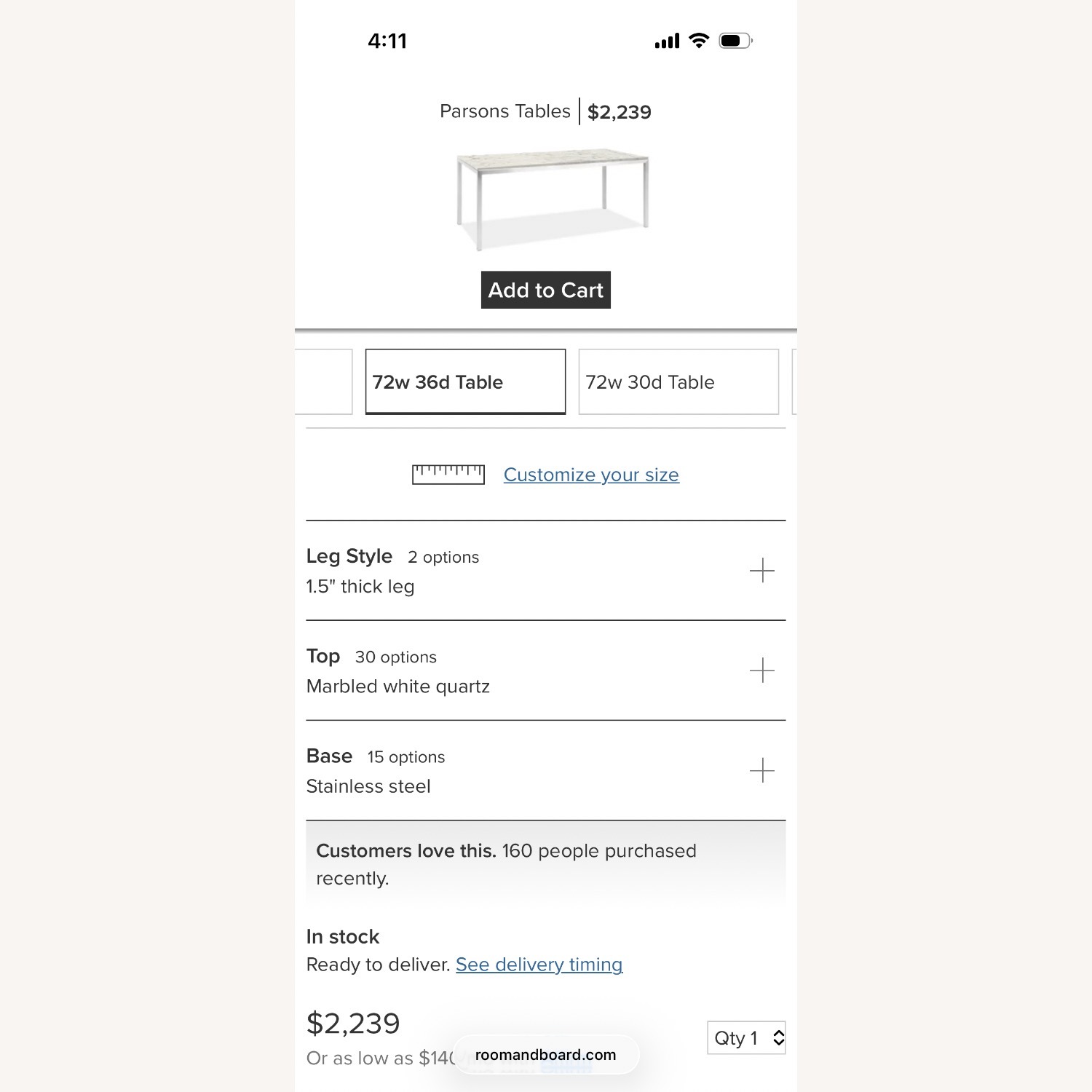Tap the Parsons table product thumbnail
Viewport: 1092px width, 1092px height.
[552, 198]
